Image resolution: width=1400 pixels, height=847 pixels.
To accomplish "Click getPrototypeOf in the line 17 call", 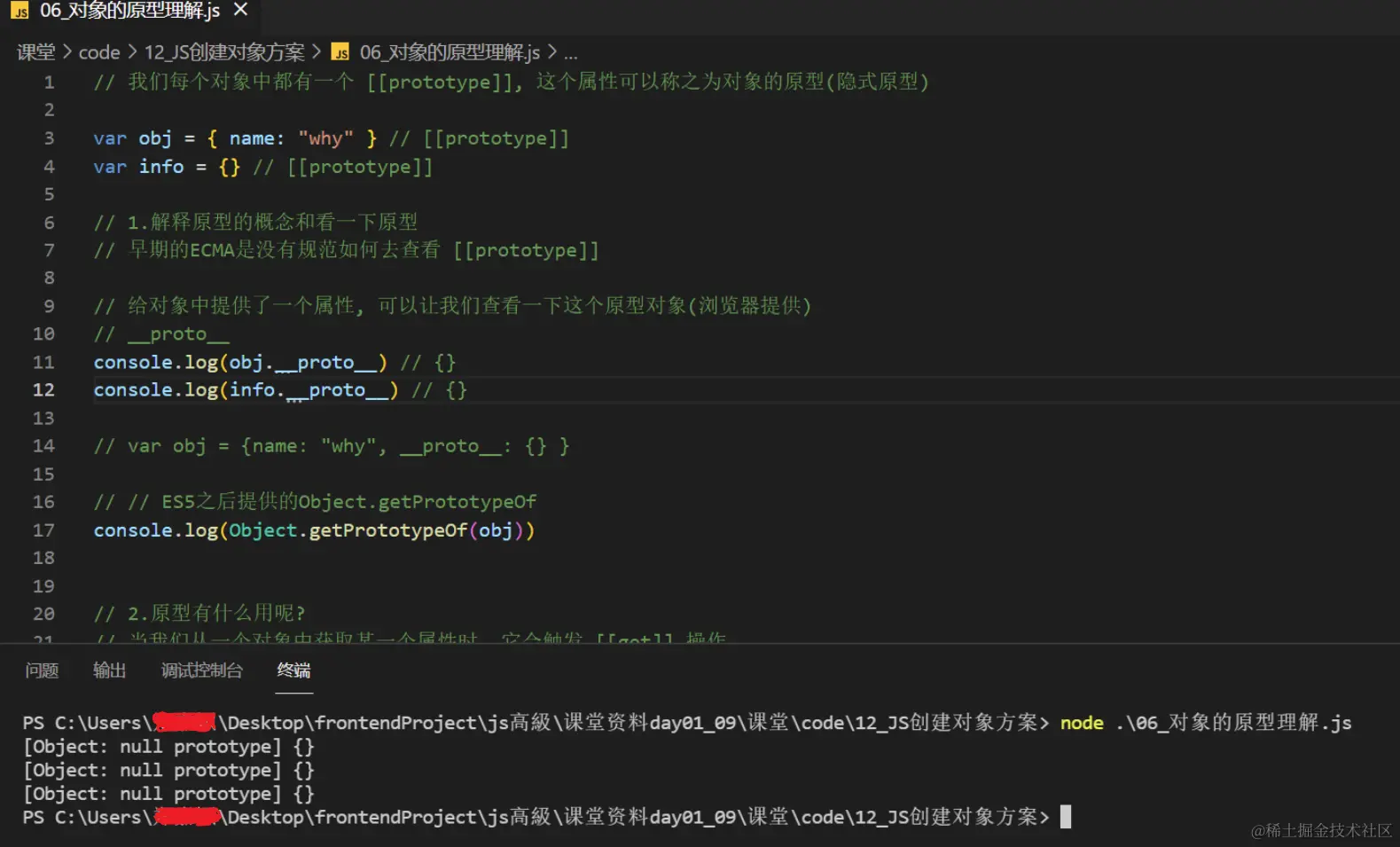I will [x=387, y=530].
